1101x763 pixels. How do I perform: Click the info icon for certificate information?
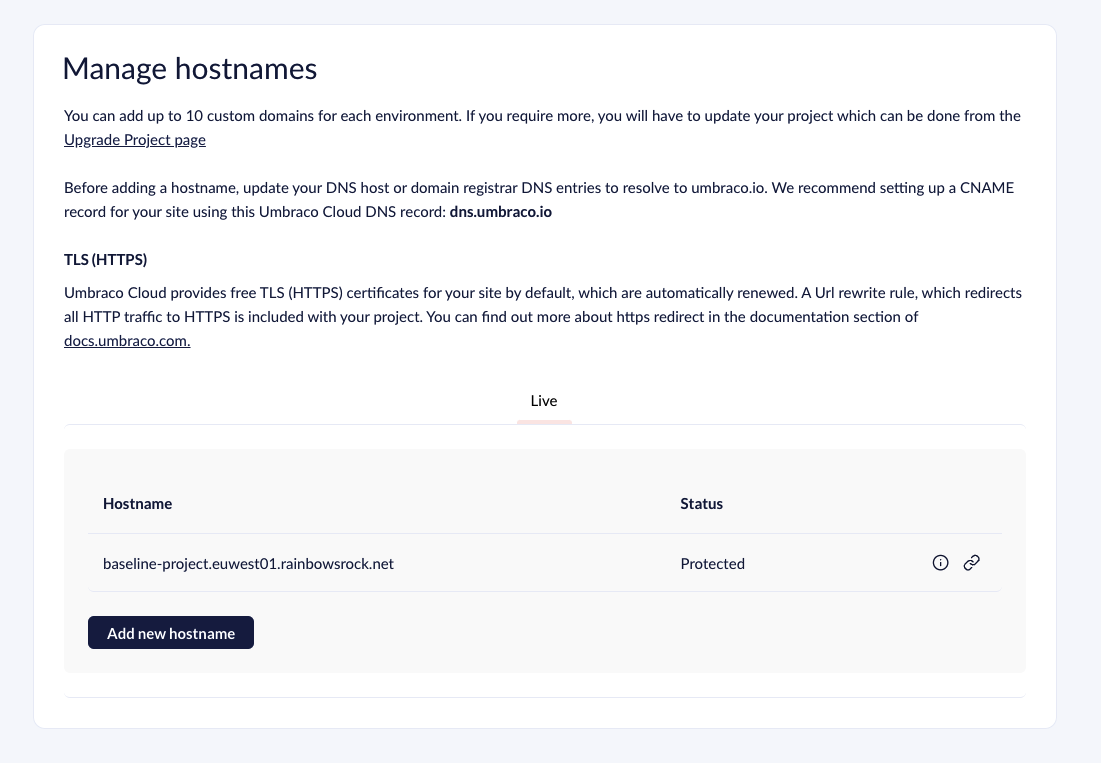pyautogui.click(x=940, y=563)
